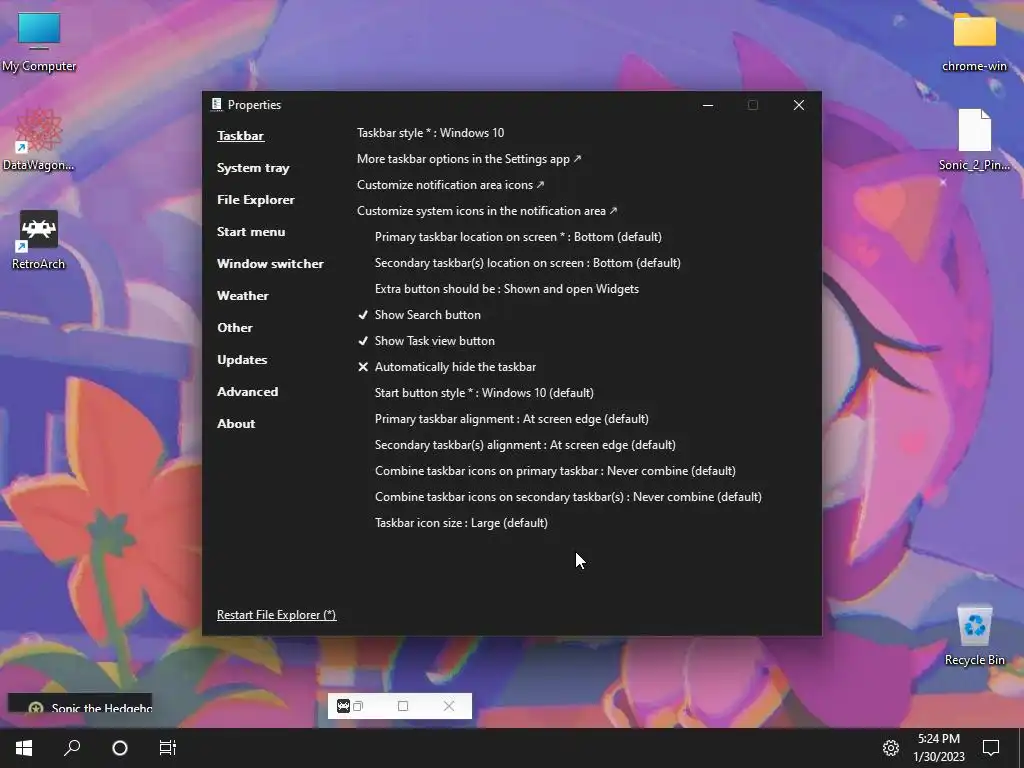The width and height of the screenshot is (1024, 768).
Task: Select the RetroArch desktop shortcut
Action: [39, 240]
